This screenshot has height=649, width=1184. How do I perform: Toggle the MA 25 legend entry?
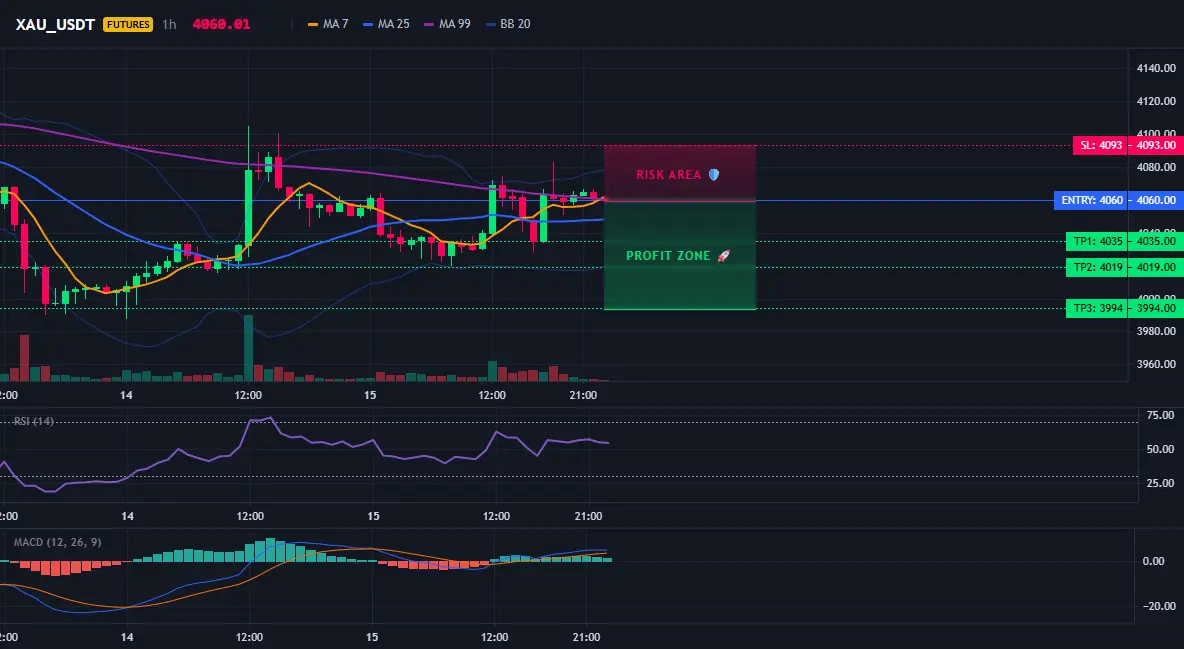[386, 24]
